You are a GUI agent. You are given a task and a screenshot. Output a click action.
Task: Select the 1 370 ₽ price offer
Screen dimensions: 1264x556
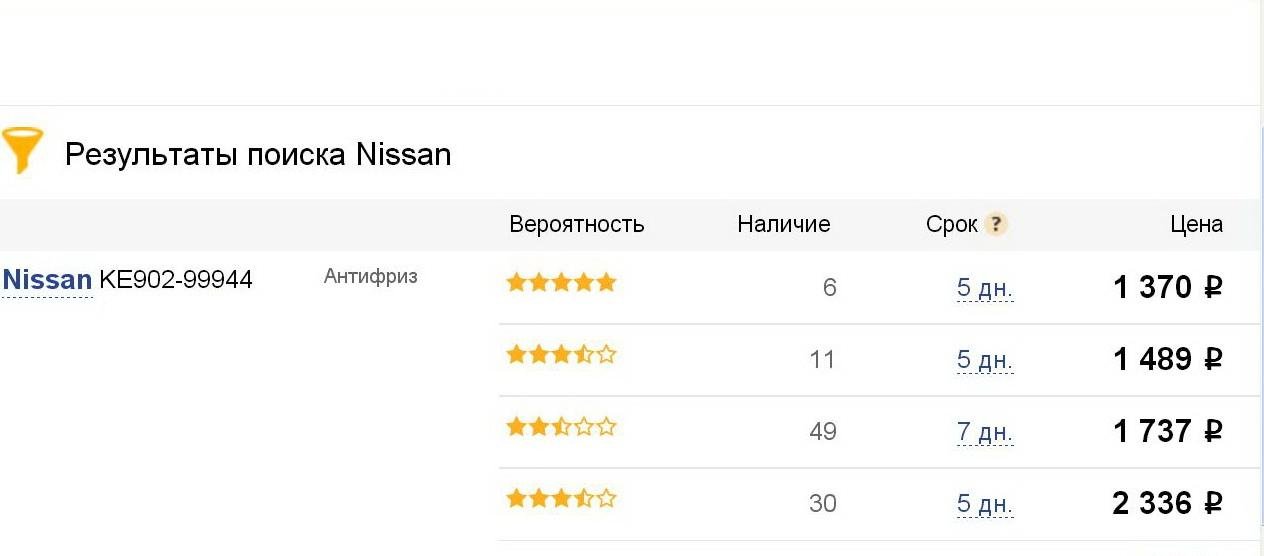(1168, 288)
